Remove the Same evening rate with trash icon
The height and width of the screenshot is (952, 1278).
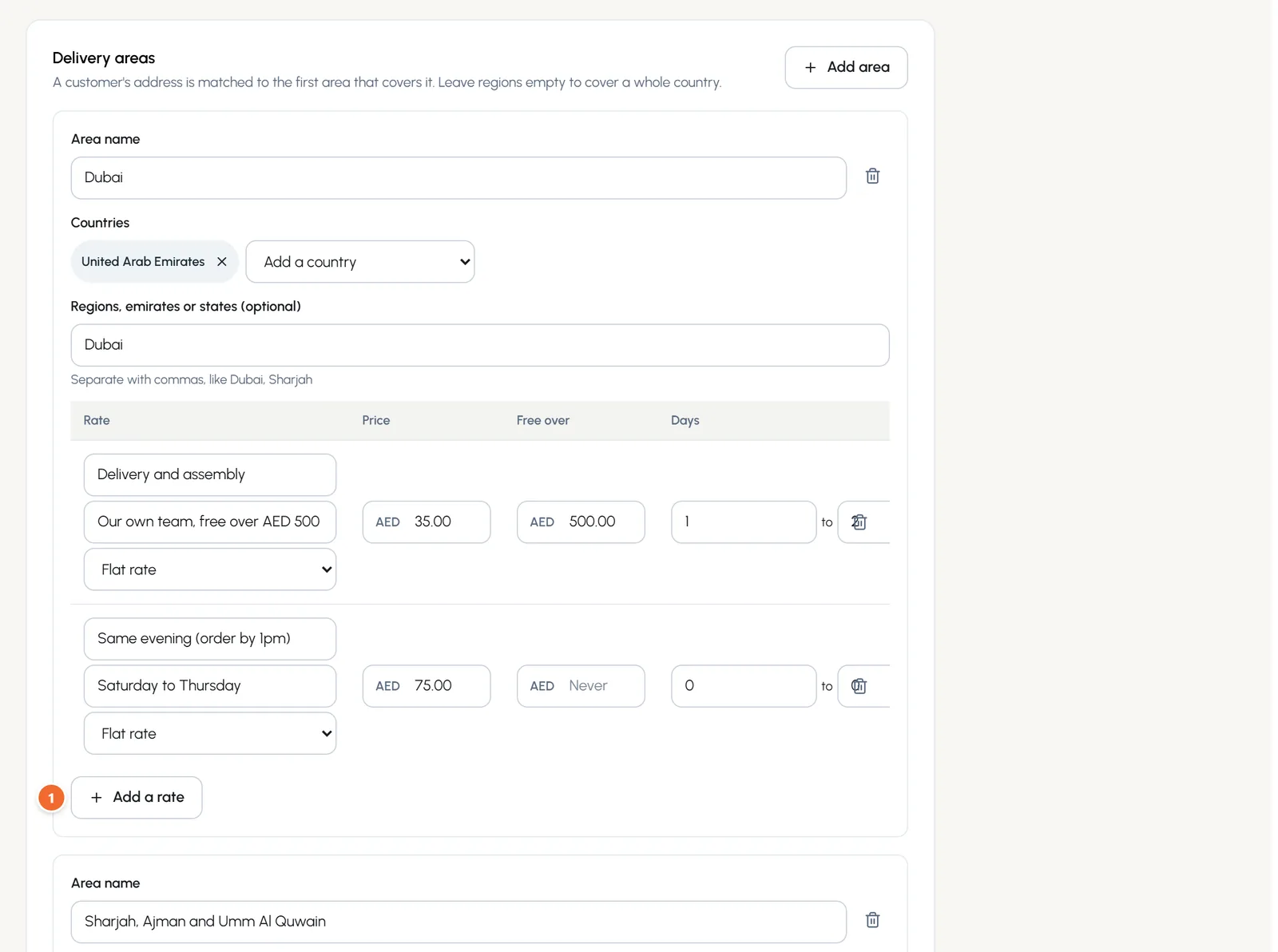click(859, 686)
